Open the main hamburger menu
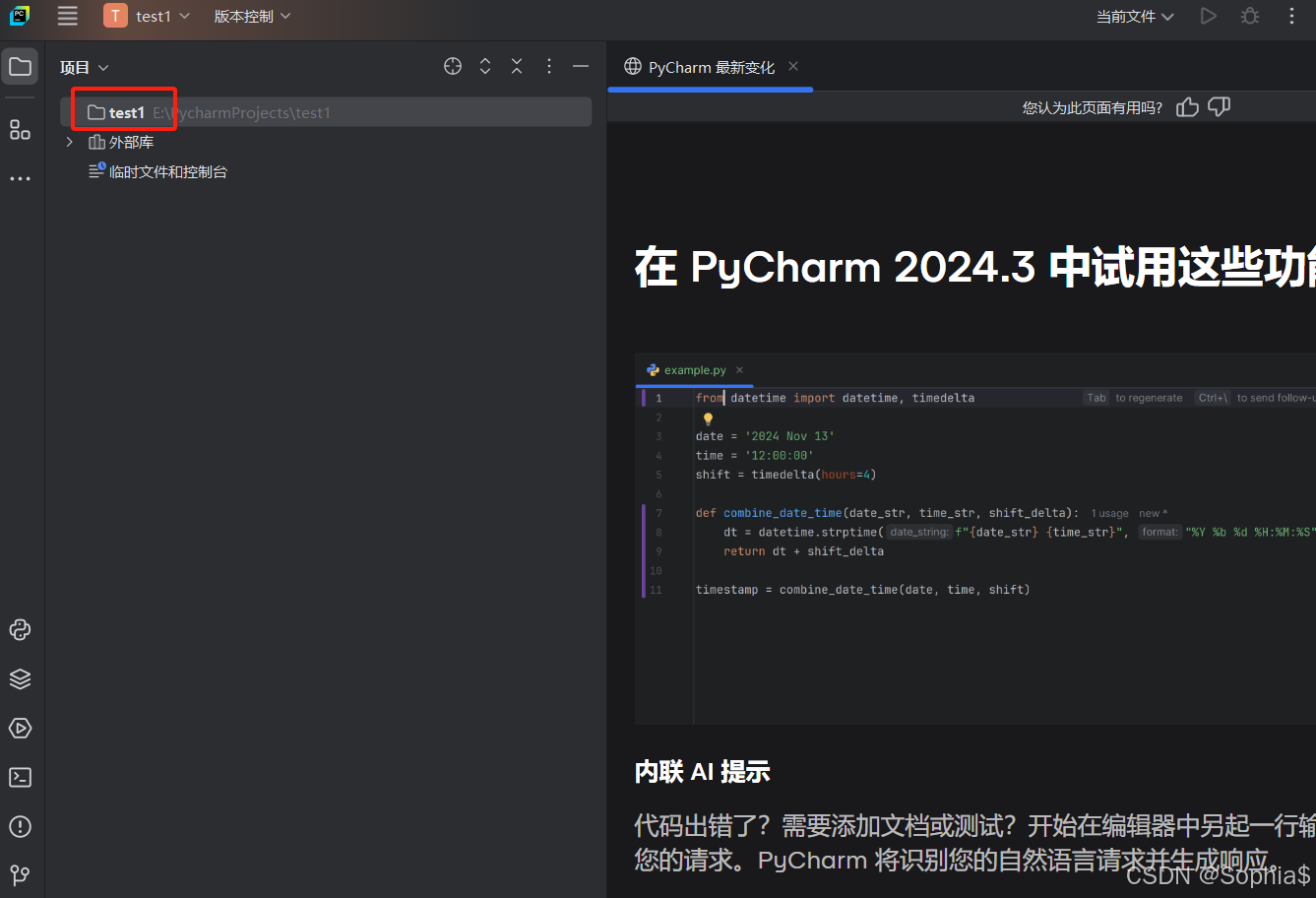The height and width of the screenshot is (898, 1316). click(67, 16)
